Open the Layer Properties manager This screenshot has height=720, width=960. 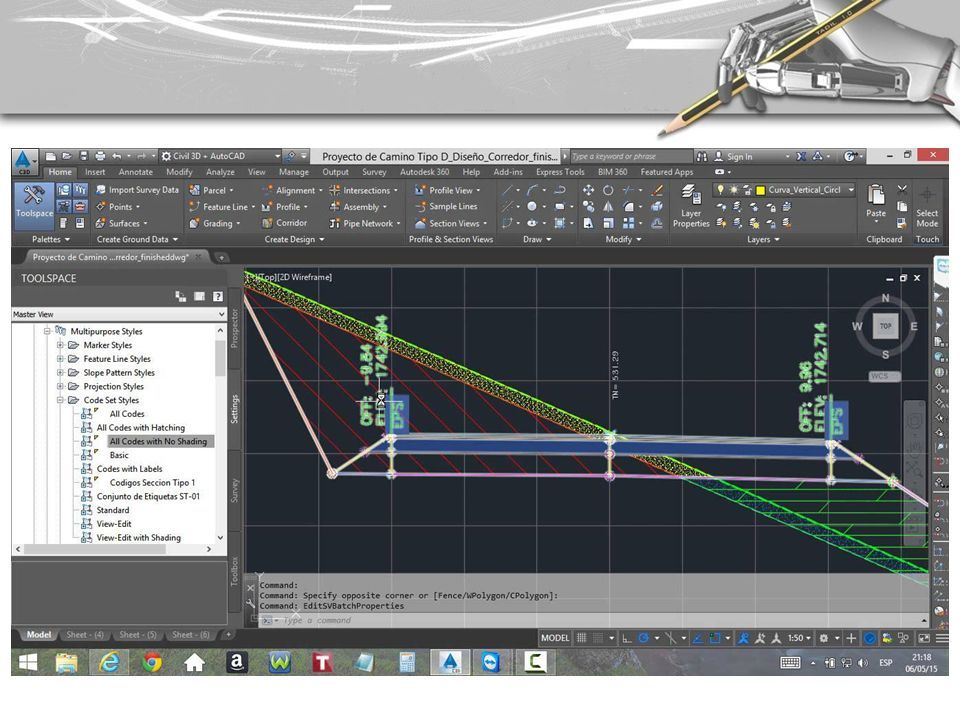691,206
